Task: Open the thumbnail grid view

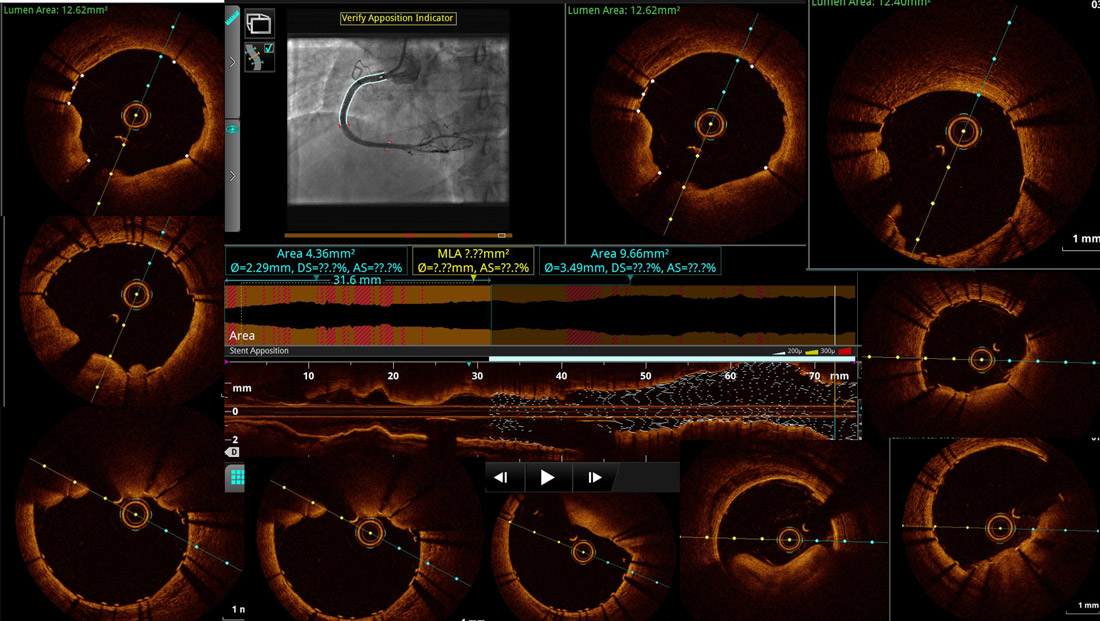Action: pyautogui.click(x=236, y=478)
